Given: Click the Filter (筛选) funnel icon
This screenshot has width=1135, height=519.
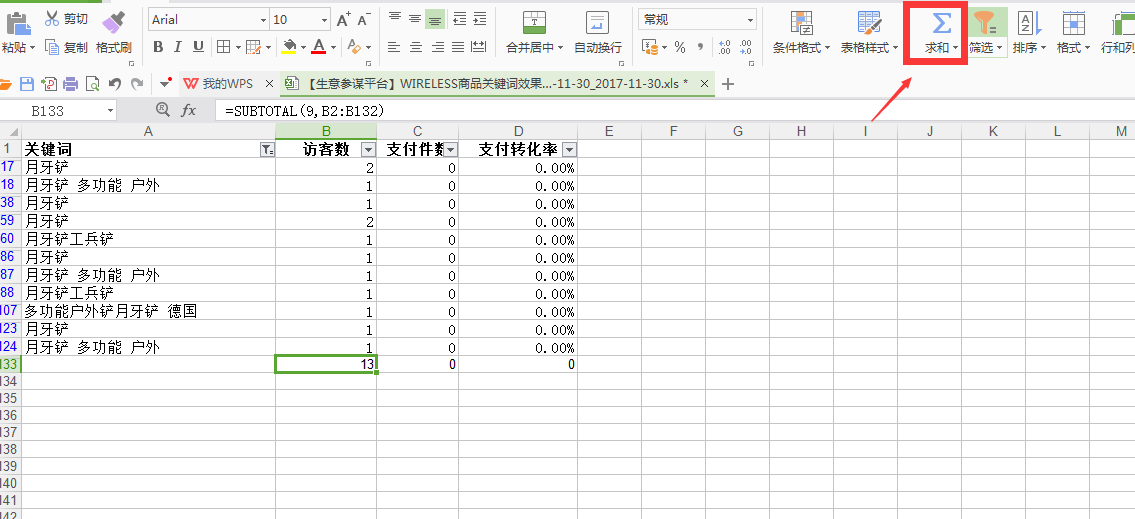Looking at the screenshot, I should 985,23.
